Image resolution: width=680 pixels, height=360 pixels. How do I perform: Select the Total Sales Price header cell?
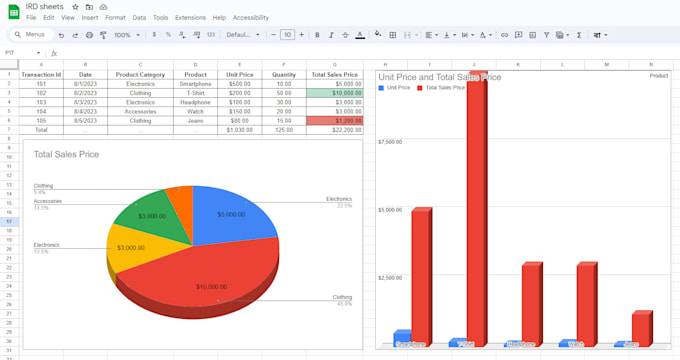tap(335, 75)
